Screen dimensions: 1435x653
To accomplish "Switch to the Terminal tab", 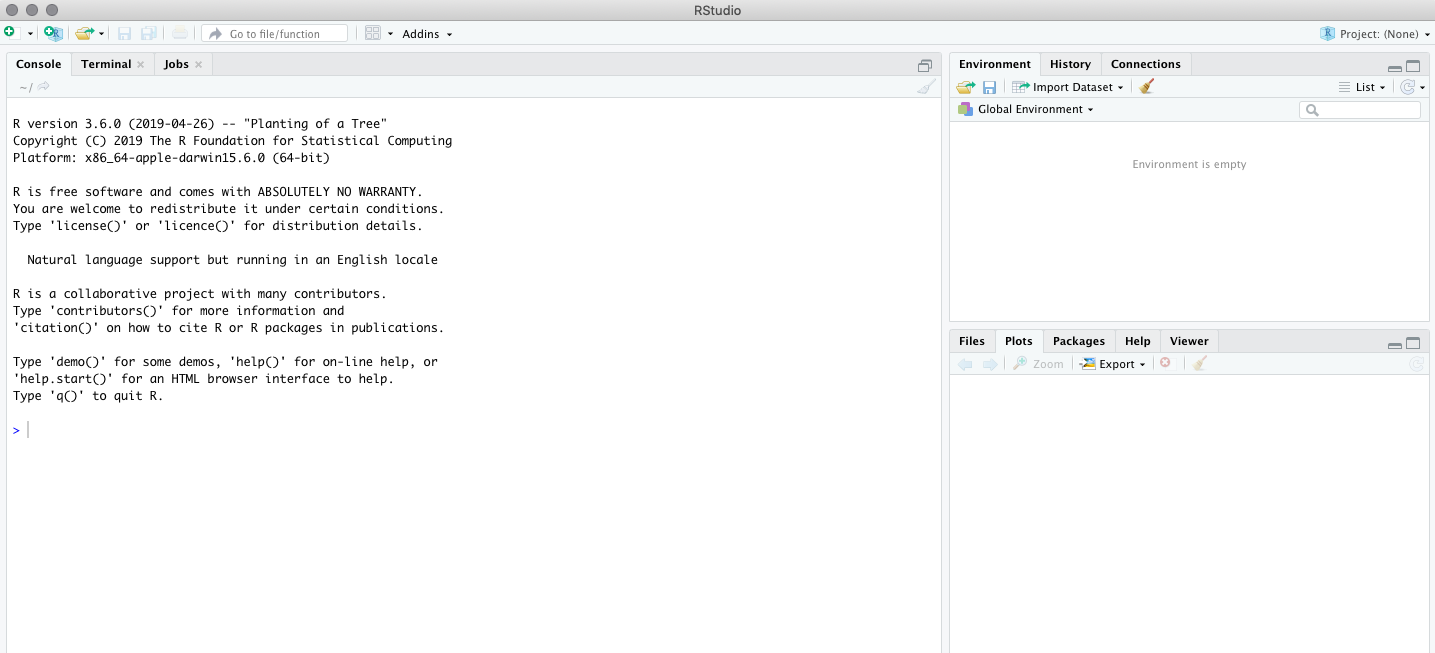I will click(x=106, y=64).
